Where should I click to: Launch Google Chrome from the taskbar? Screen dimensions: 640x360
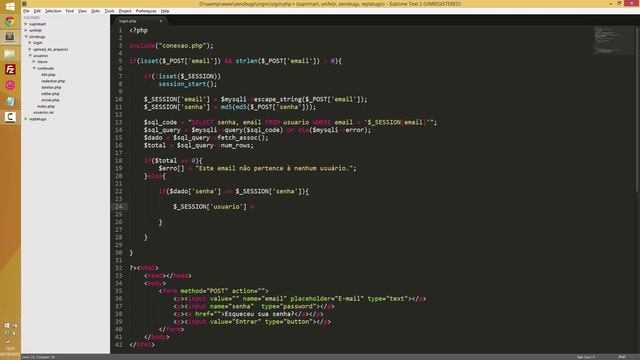(x=10, y=21)
